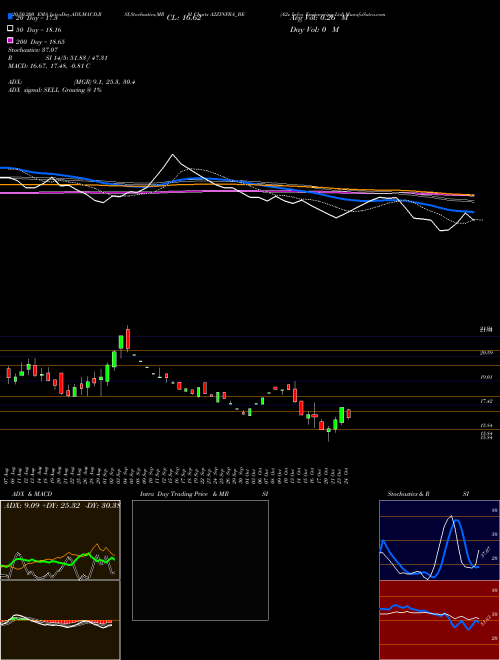Click the 'ADX & MACD' panel title
Screen dimensions: 500x660
[x=32, y=494]
